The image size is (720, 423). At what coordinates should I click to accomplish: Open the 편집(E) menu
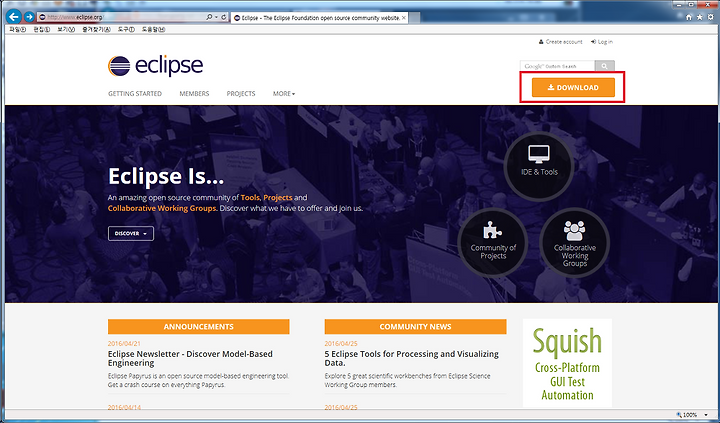tap(42, 29)
